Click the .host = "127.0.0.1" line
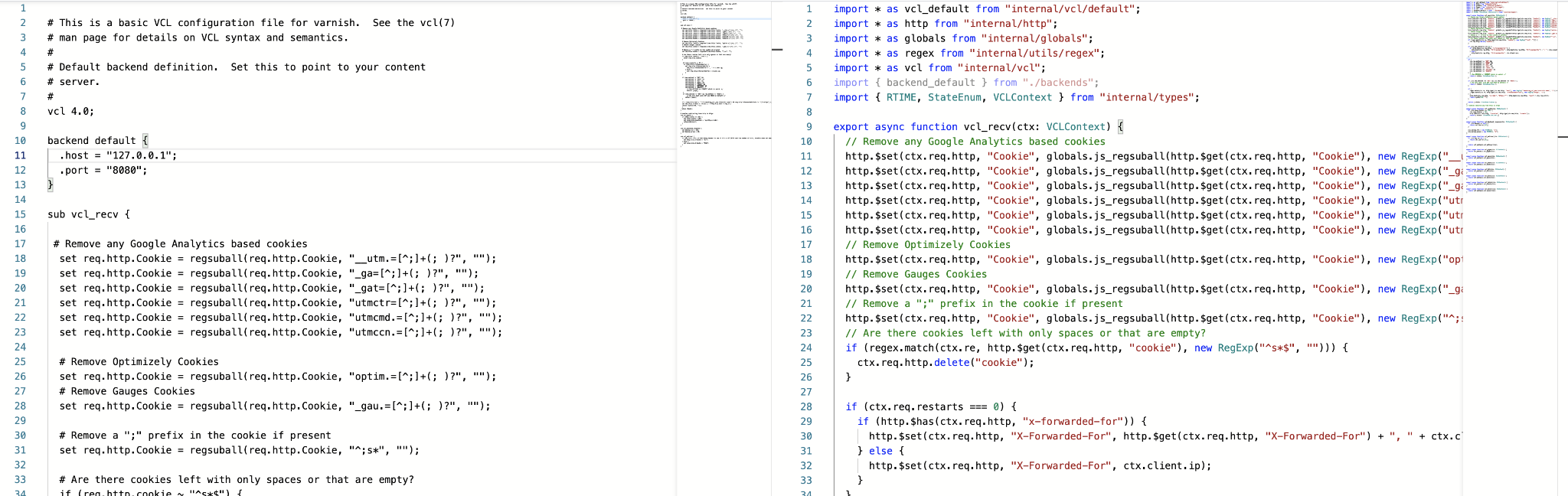Image resolution: width=1568 pixels, height=496 pixels. click(118, 155)
